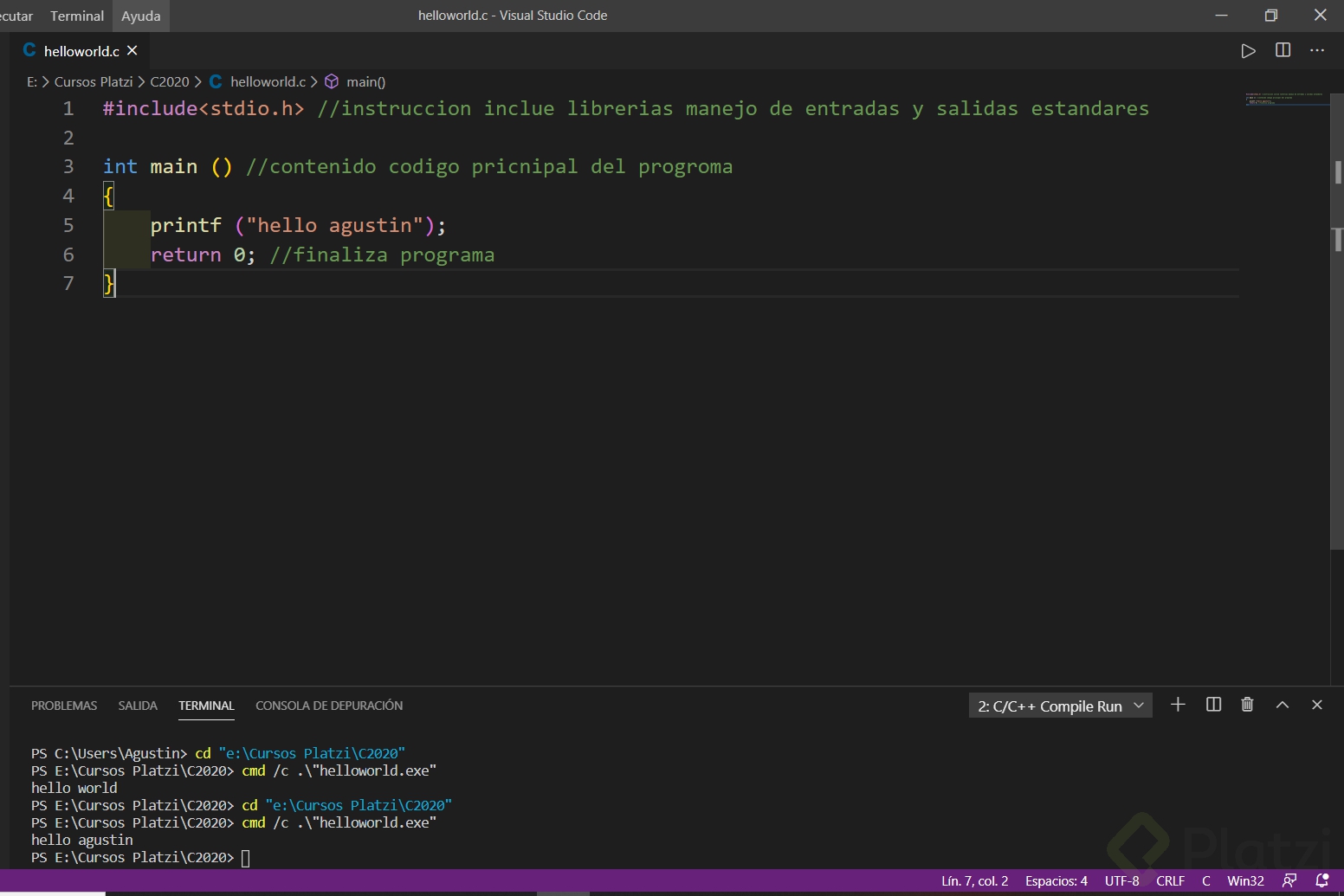Change file encoding UTF-8
The height and width of the screenshot is (896, 1344).
1121,880
